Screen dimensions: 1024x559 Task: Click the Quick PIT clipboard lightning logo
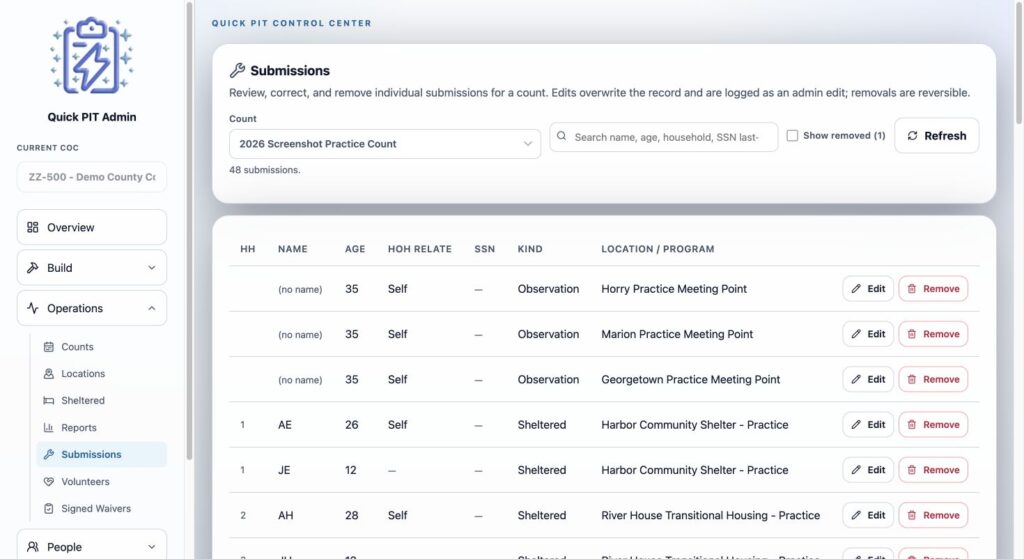click(x=91, y=56)
